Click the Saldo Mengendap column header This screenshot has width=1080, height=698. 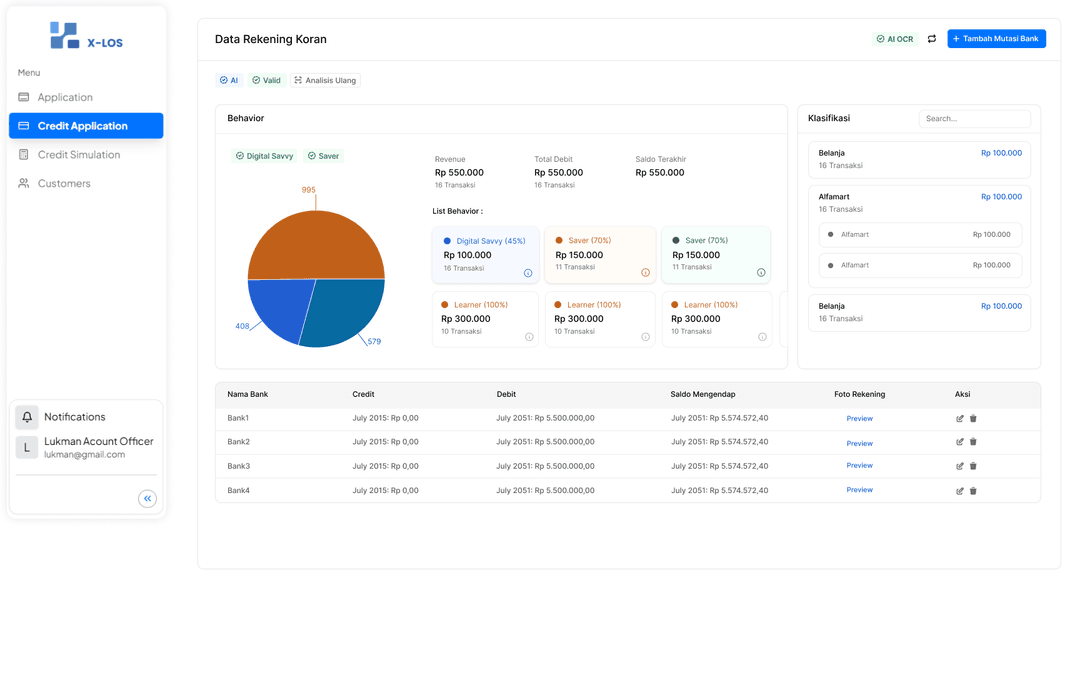(x=703, y=394)
